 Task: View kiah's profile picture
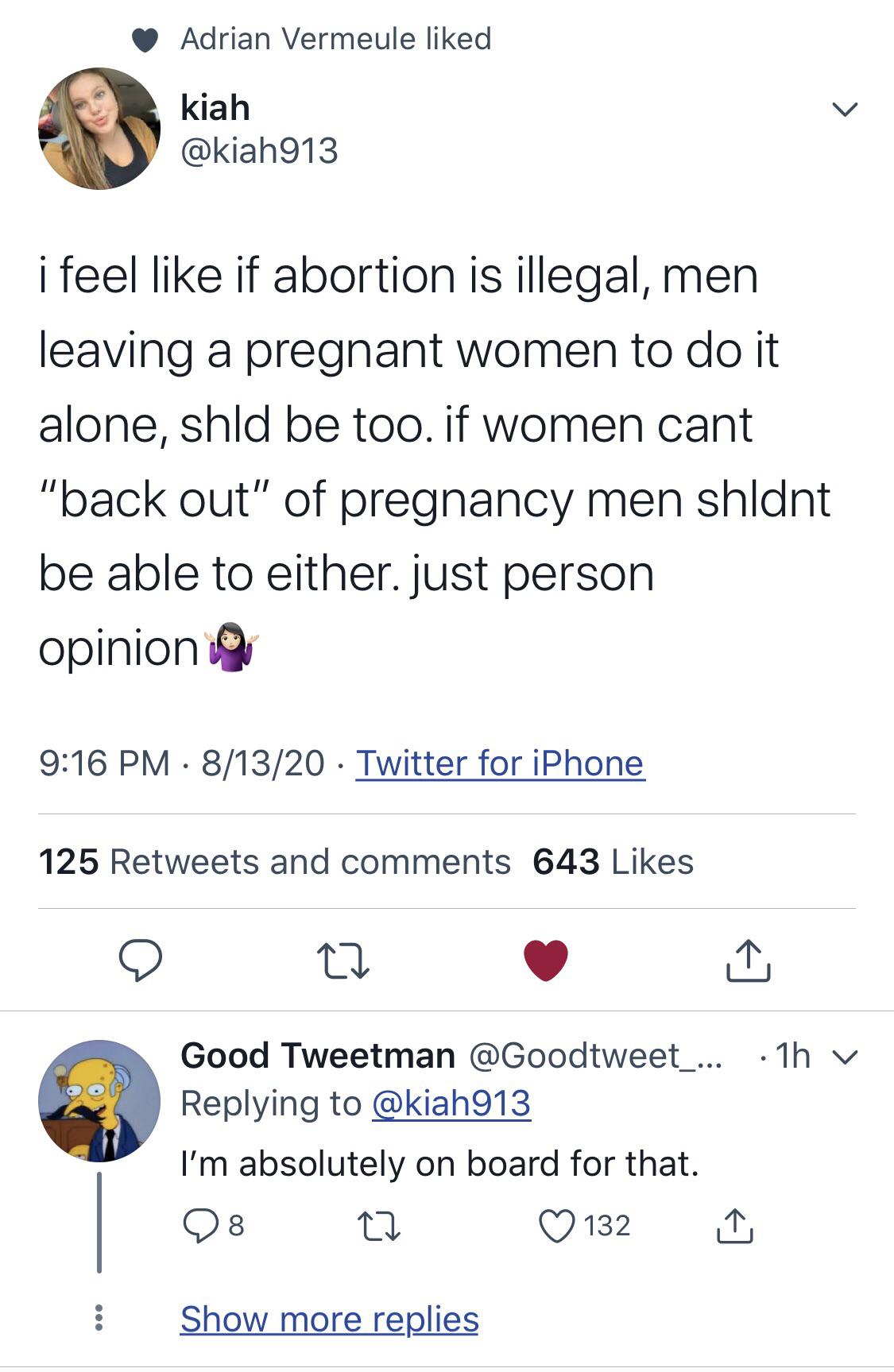pos(99,129)
